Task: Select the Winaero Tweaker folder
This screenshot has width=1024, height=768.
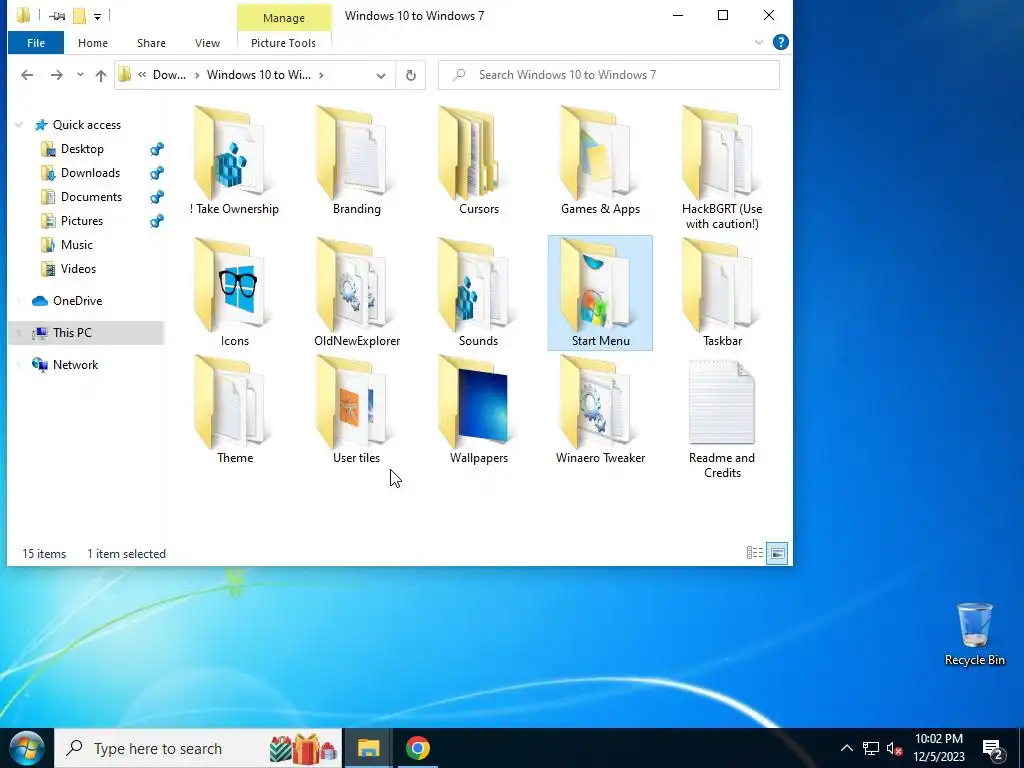Action: [600, 410]
